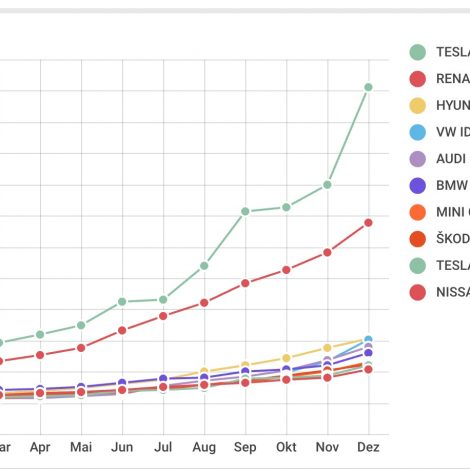
Task: Click the orange MINI legend marker
Action: tap(417, 212)
